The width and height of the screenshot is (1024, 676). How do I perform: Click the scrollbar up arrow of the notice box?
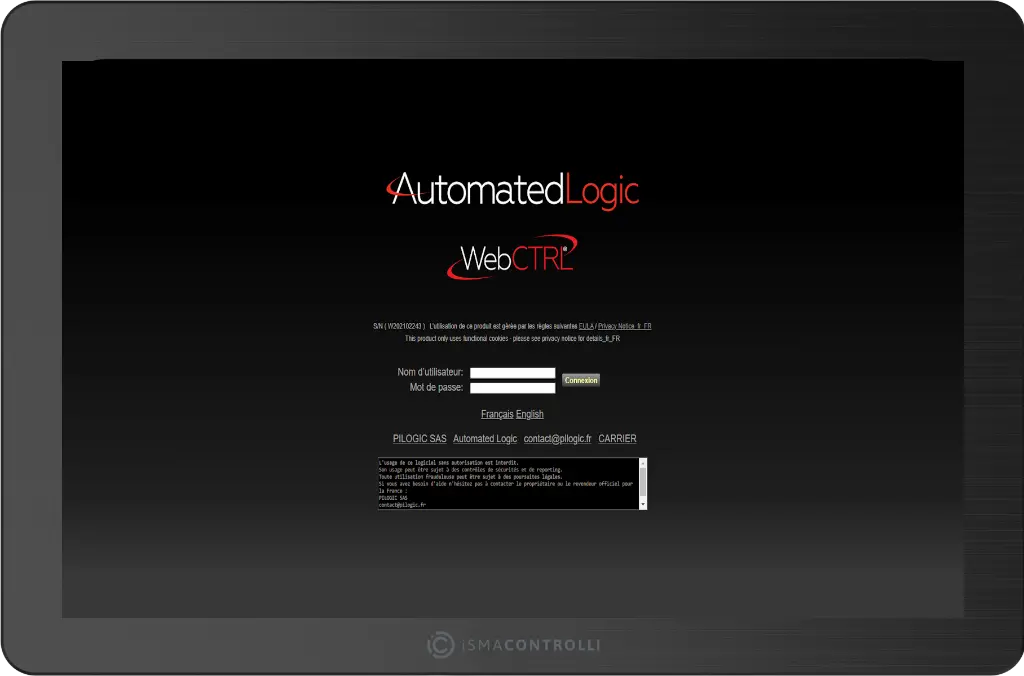coord(641,462)
